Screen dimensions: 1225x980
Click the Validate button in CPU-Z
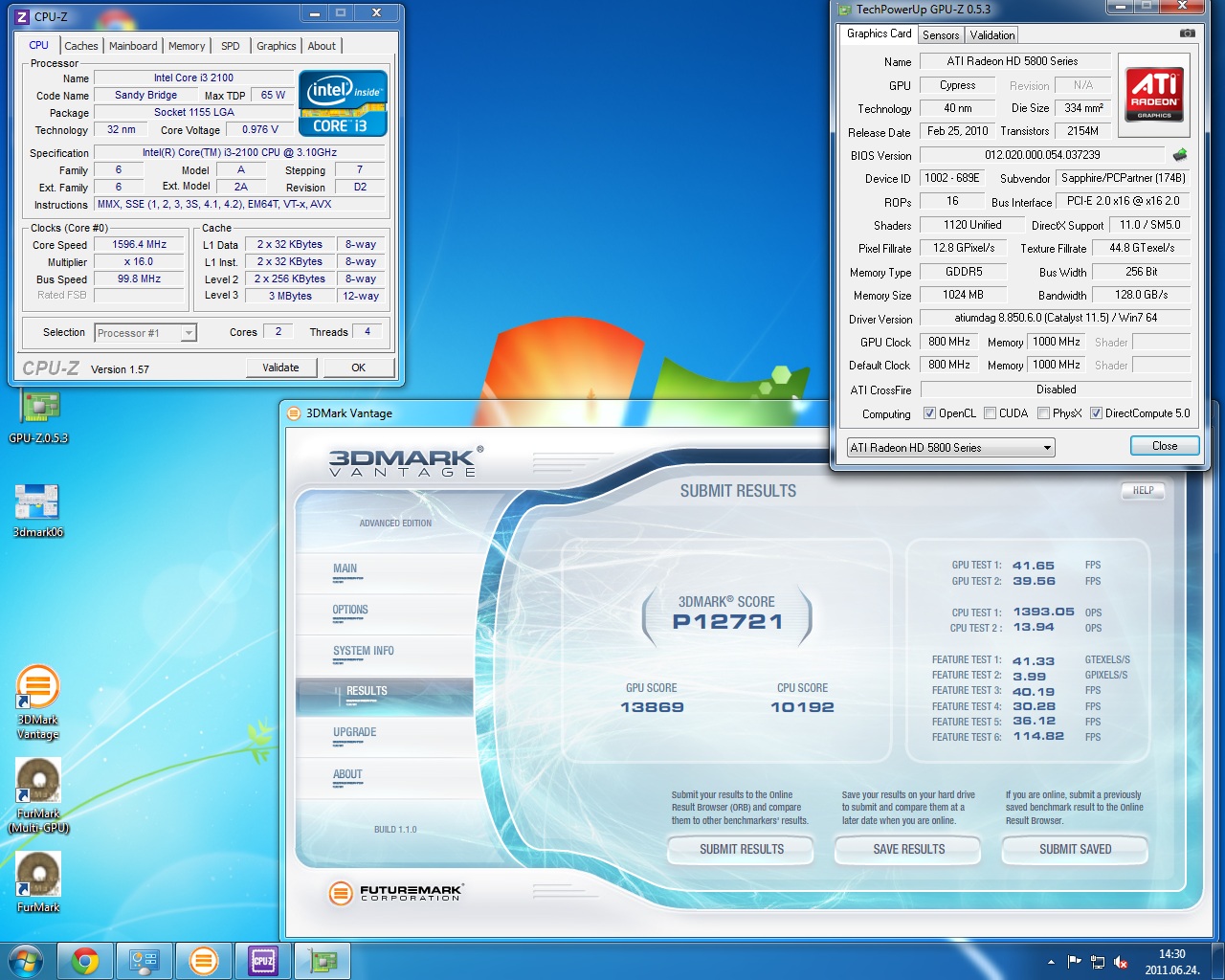click(280, 367)
